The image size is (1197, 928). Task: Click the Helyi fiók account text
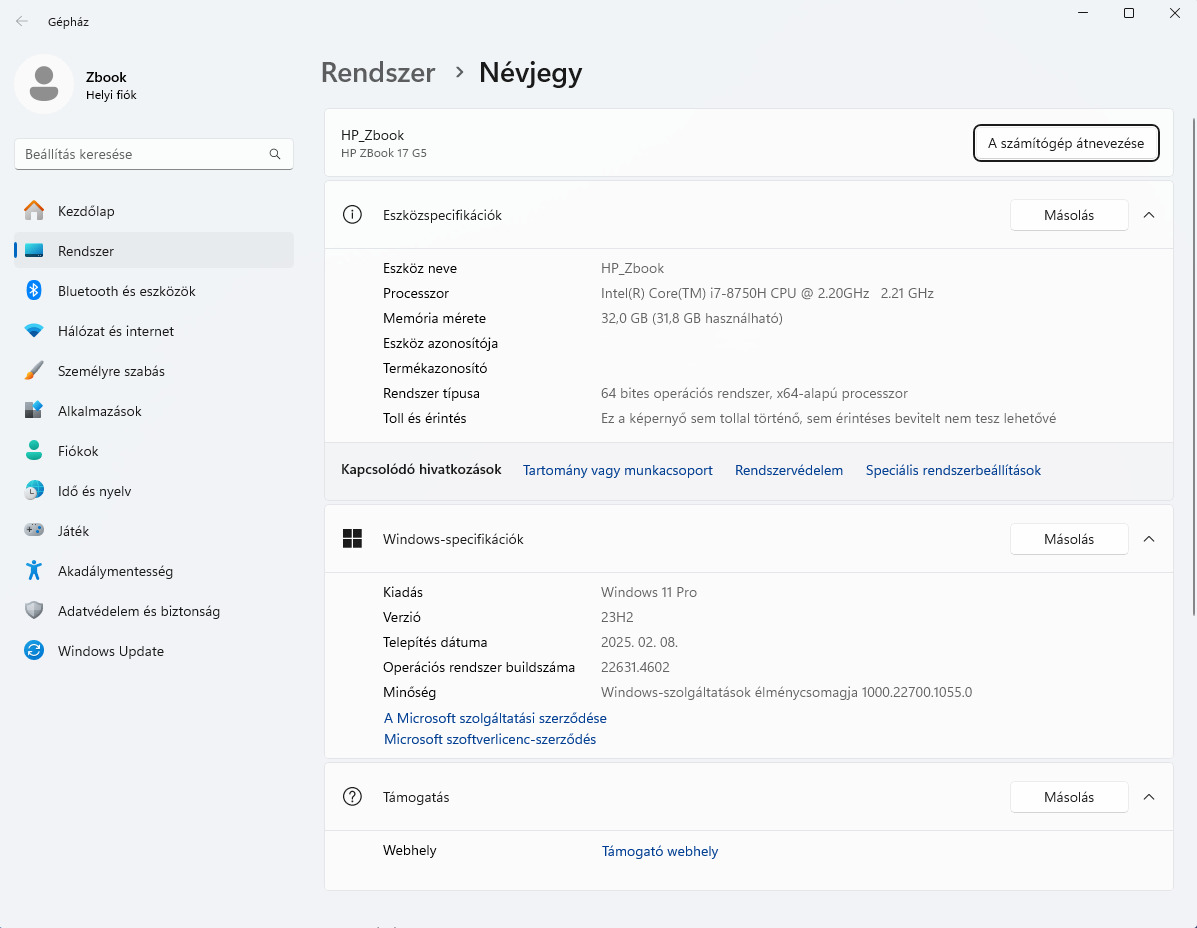tap(111, 95)
